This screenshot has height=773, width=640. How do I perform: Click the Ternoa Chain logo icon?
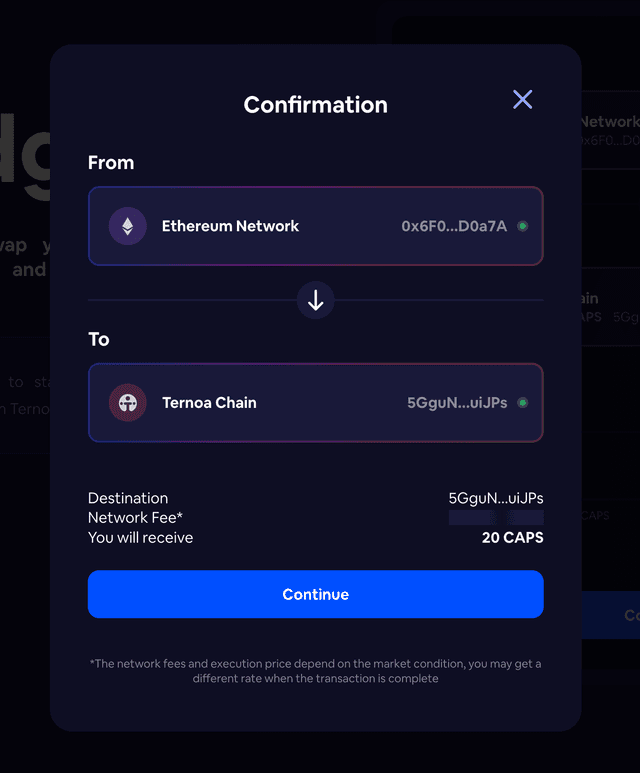127,403
